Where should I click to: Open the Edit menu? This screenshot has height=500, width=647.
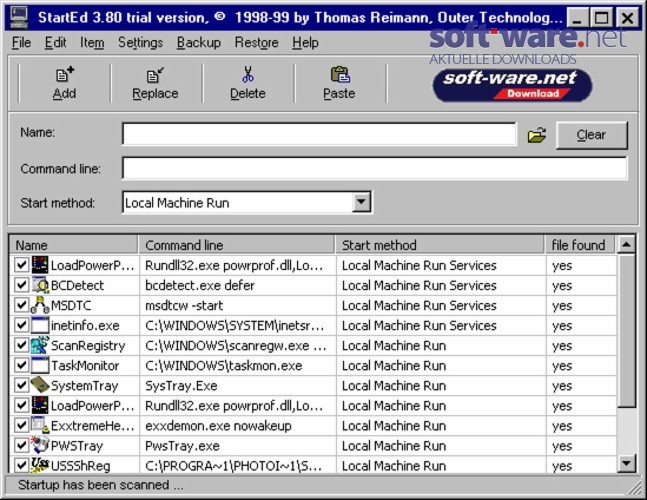pos(55,42)
